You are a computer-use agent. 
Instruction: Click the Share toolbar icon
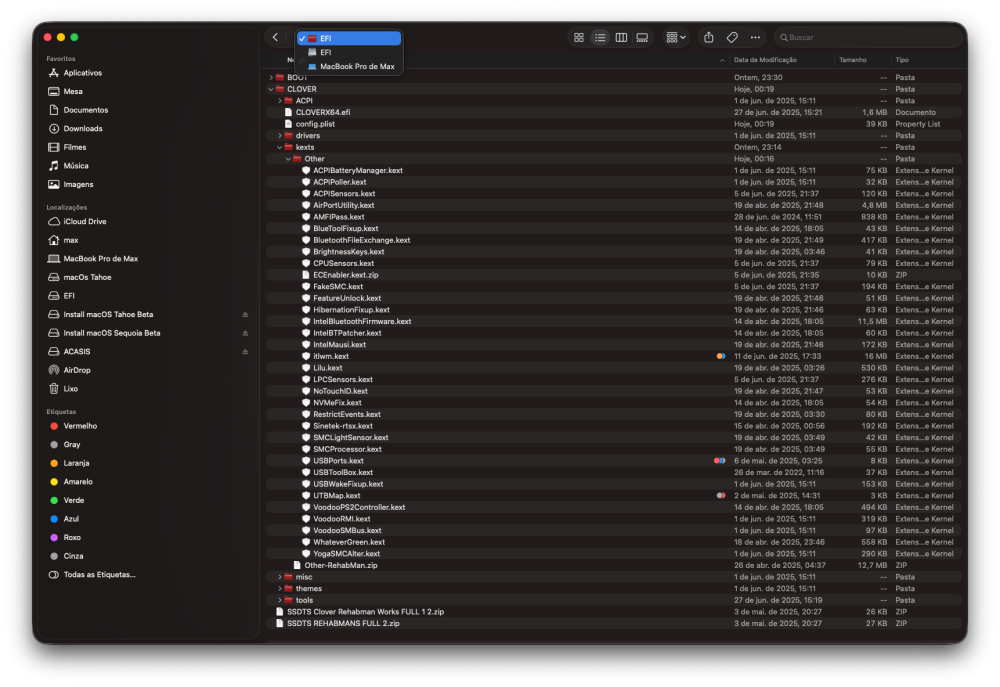(x=709, y=38)
